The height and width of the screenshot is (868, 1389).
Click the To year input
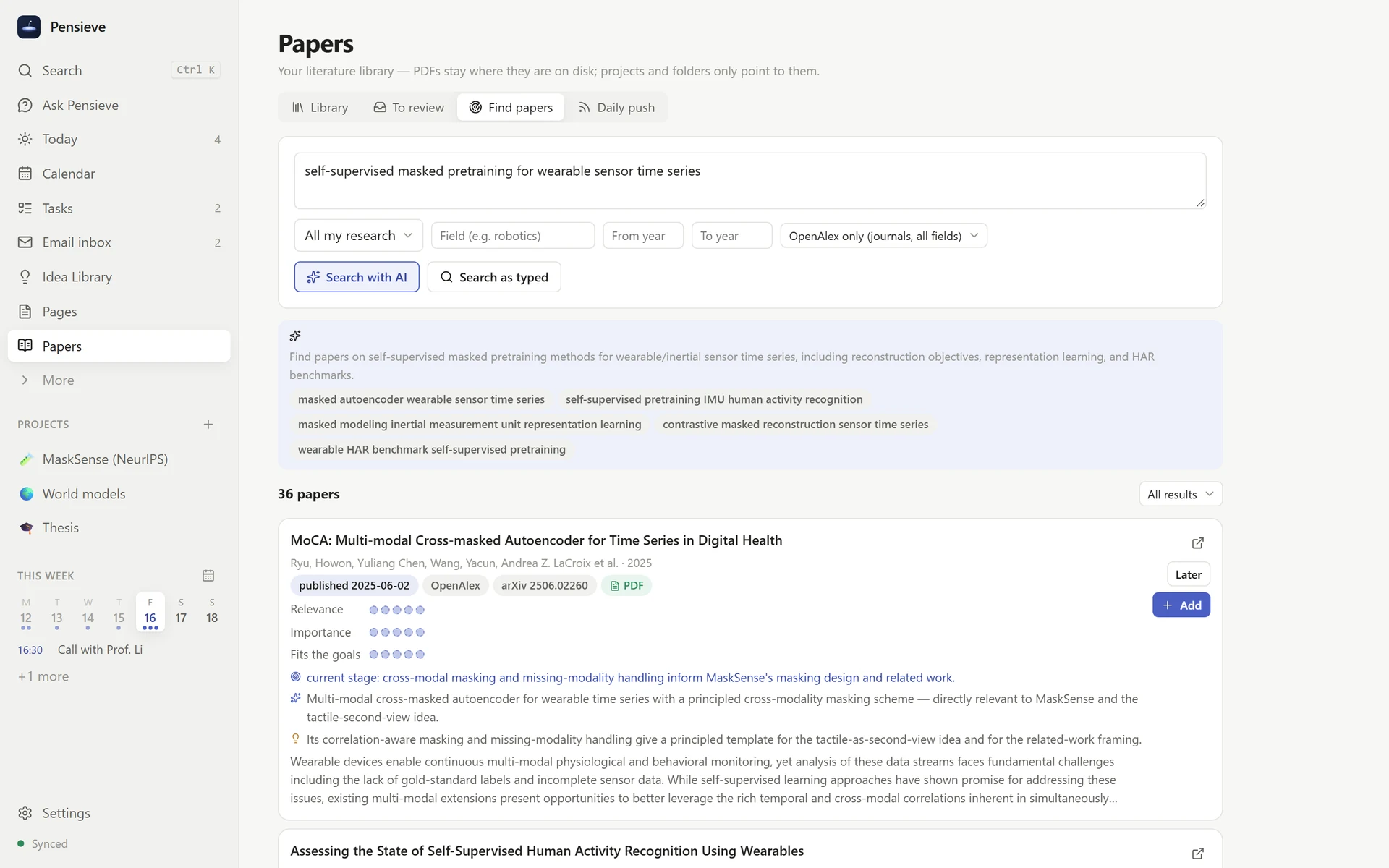732,236
